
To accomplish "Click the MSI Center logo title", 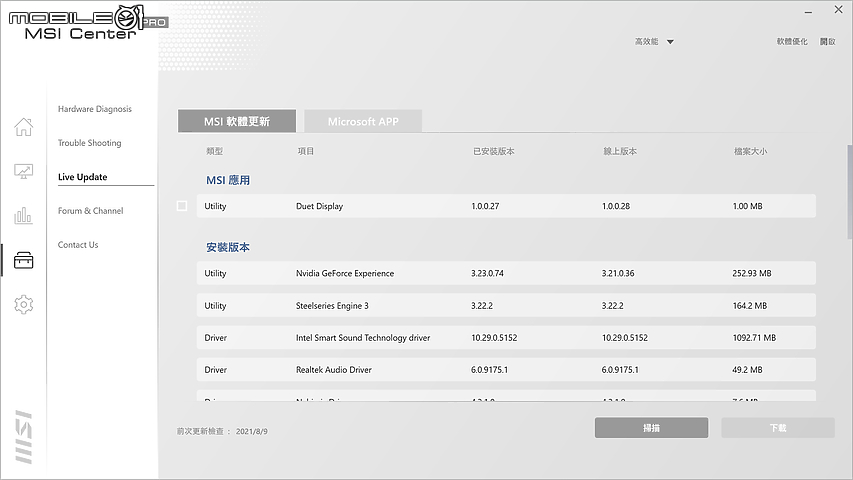I will [81, 34].
